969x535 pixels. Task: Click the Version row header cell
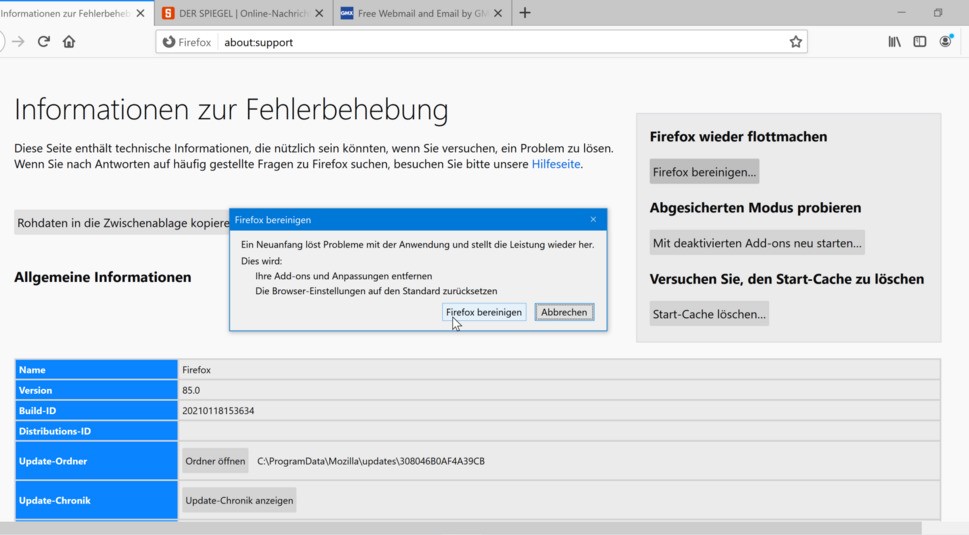point(96,390)
